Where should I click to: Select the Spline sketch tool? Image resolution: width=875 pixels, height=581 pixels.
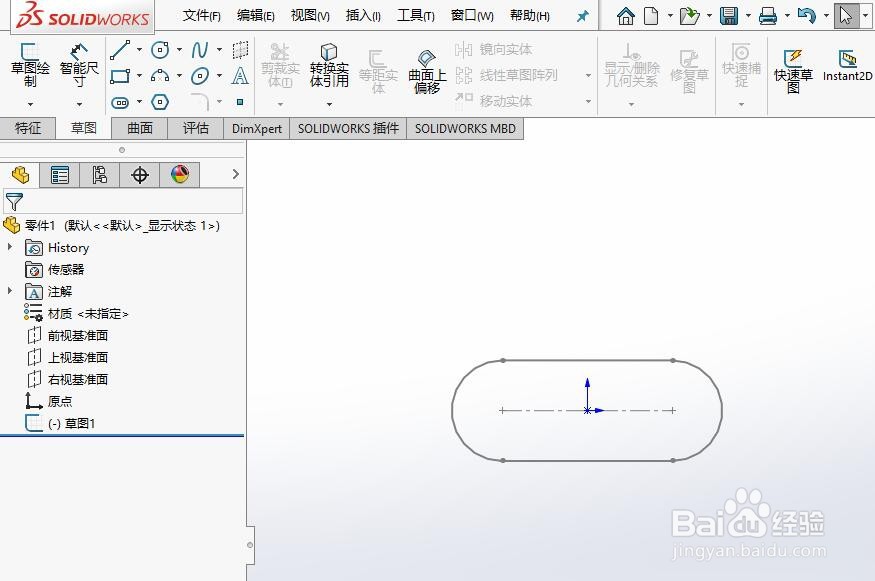[200, 50]
